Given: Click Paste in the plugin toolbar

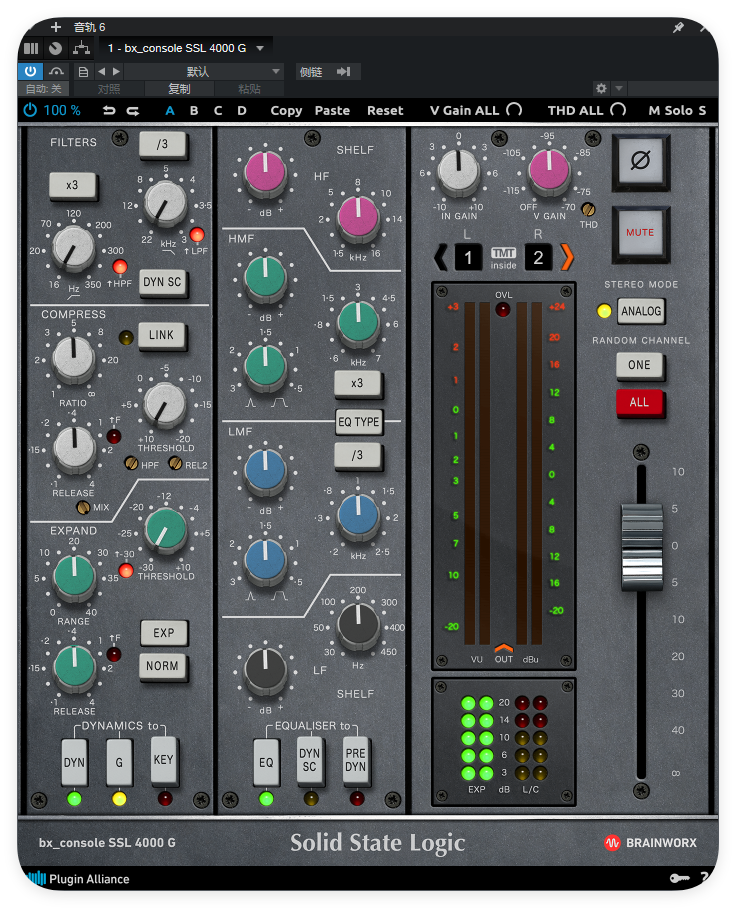Looking at the screenshot, I should 332,111.
